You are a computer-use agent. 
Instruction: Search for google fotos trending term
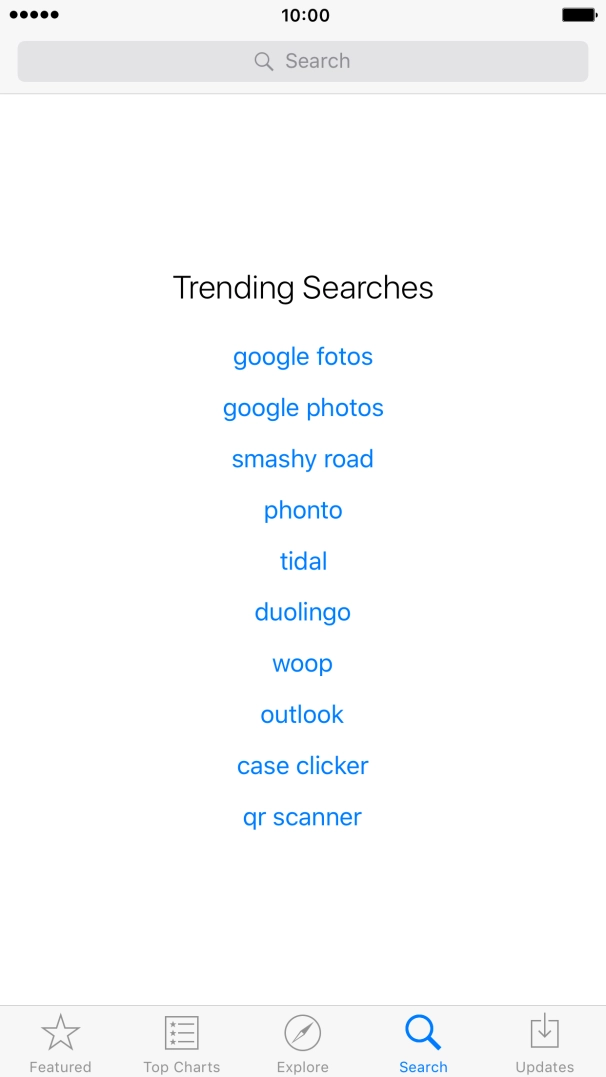click(x=302, y=356)
